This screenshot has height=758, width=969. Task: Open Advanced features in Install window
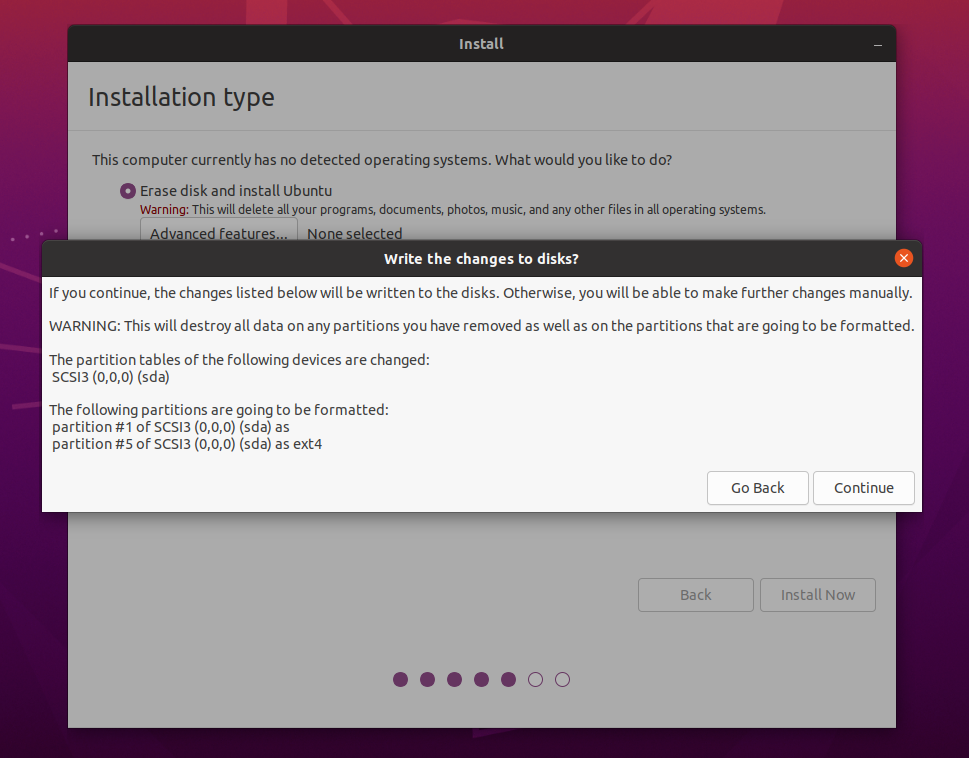pos(219,230)
